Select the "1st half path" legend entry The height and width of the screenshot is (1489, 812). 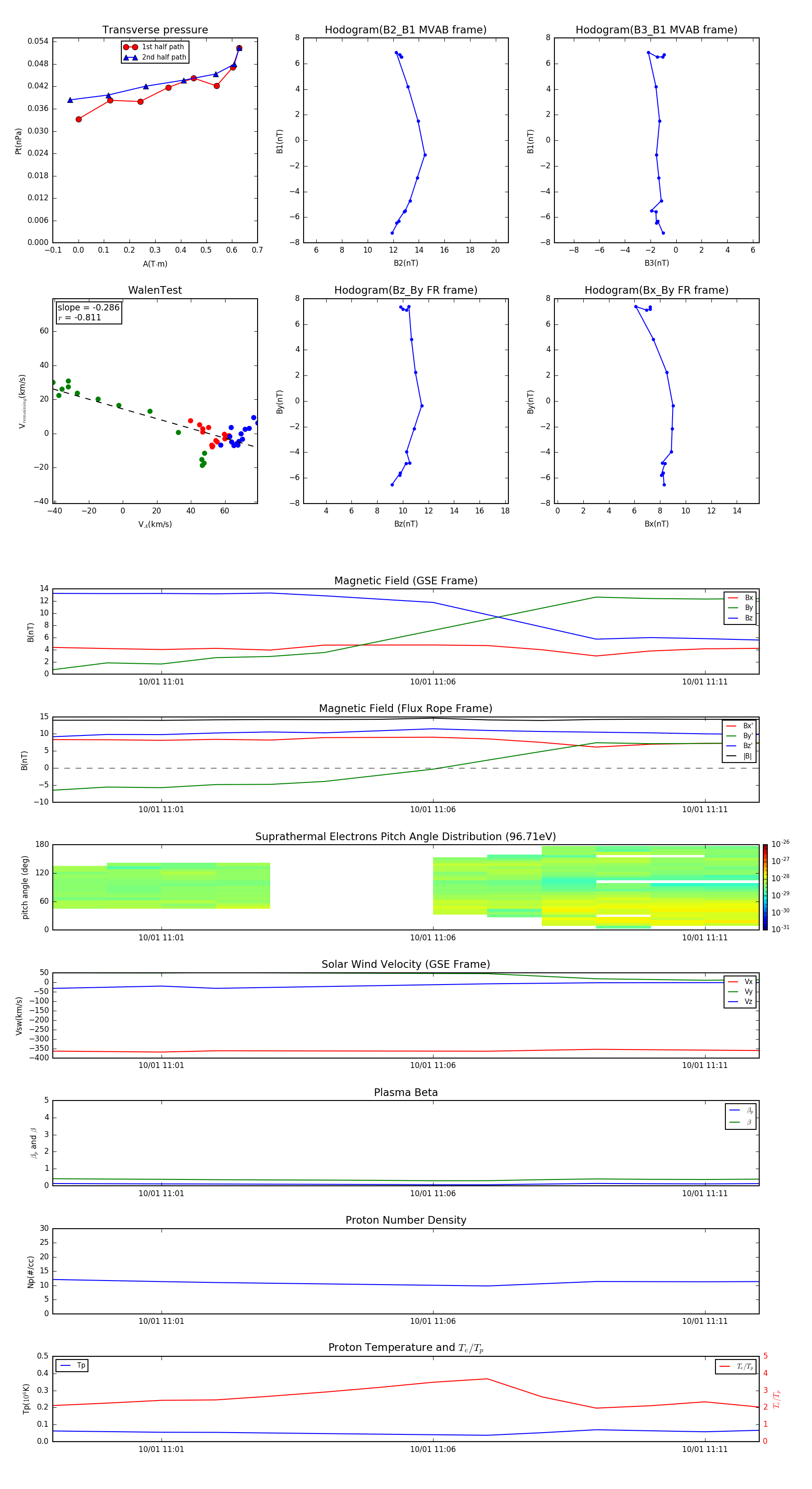click(154, 47)
